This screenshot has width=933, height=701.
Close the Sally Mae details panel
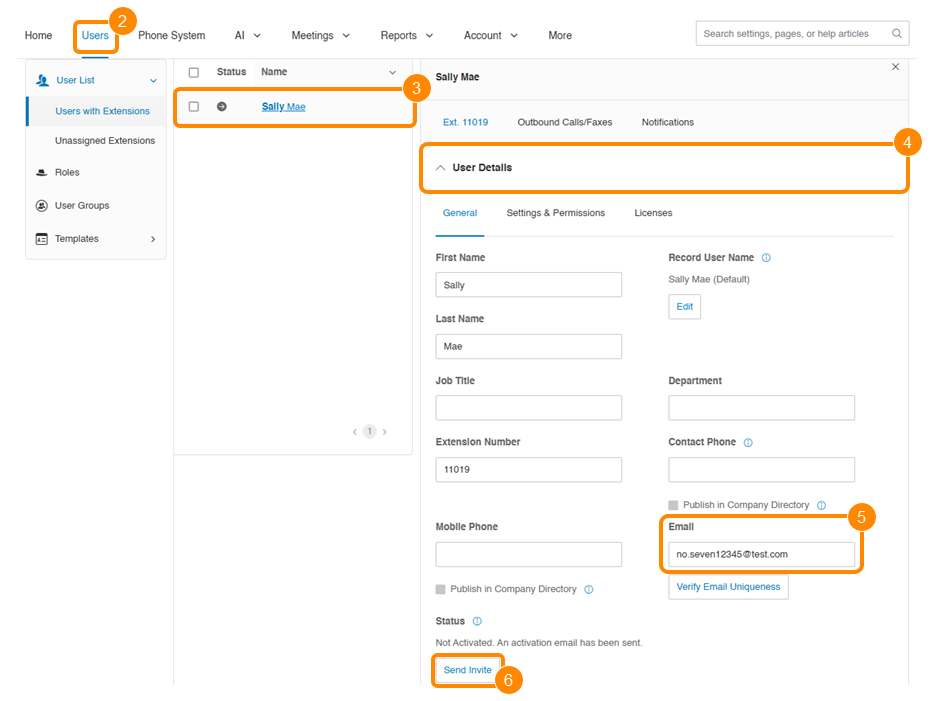(x=895, y=67)
